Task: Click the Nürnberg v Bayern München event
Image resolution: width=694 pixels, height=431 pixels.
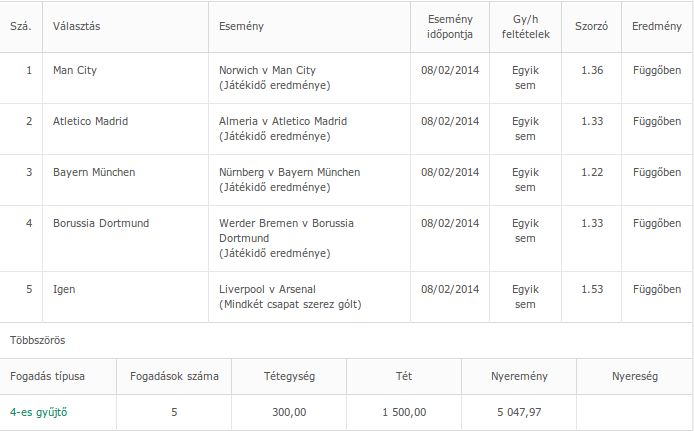Action: [x=289, y=172]
